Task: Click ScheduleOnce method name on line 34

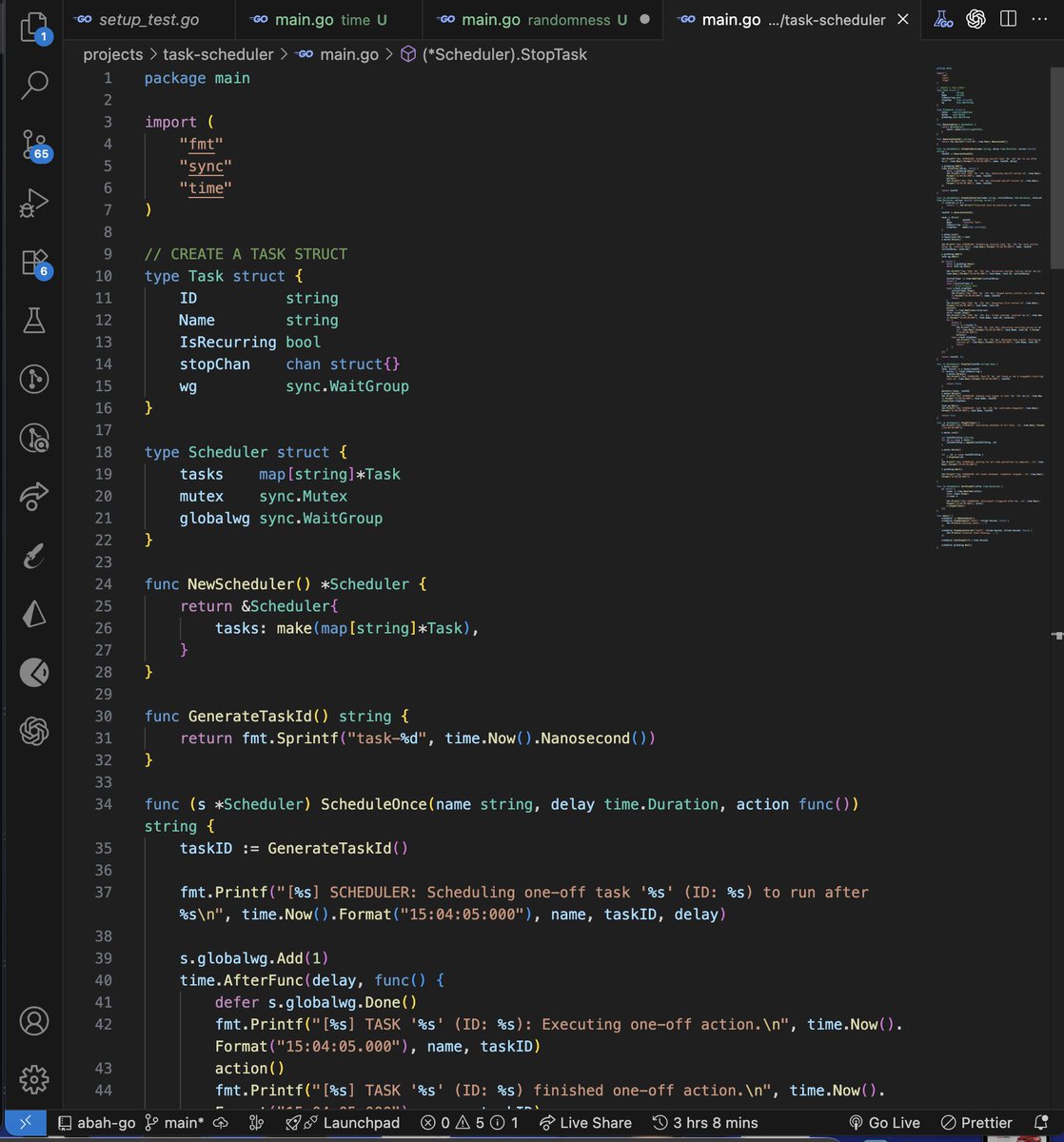Action: click(x=374, y=804)
